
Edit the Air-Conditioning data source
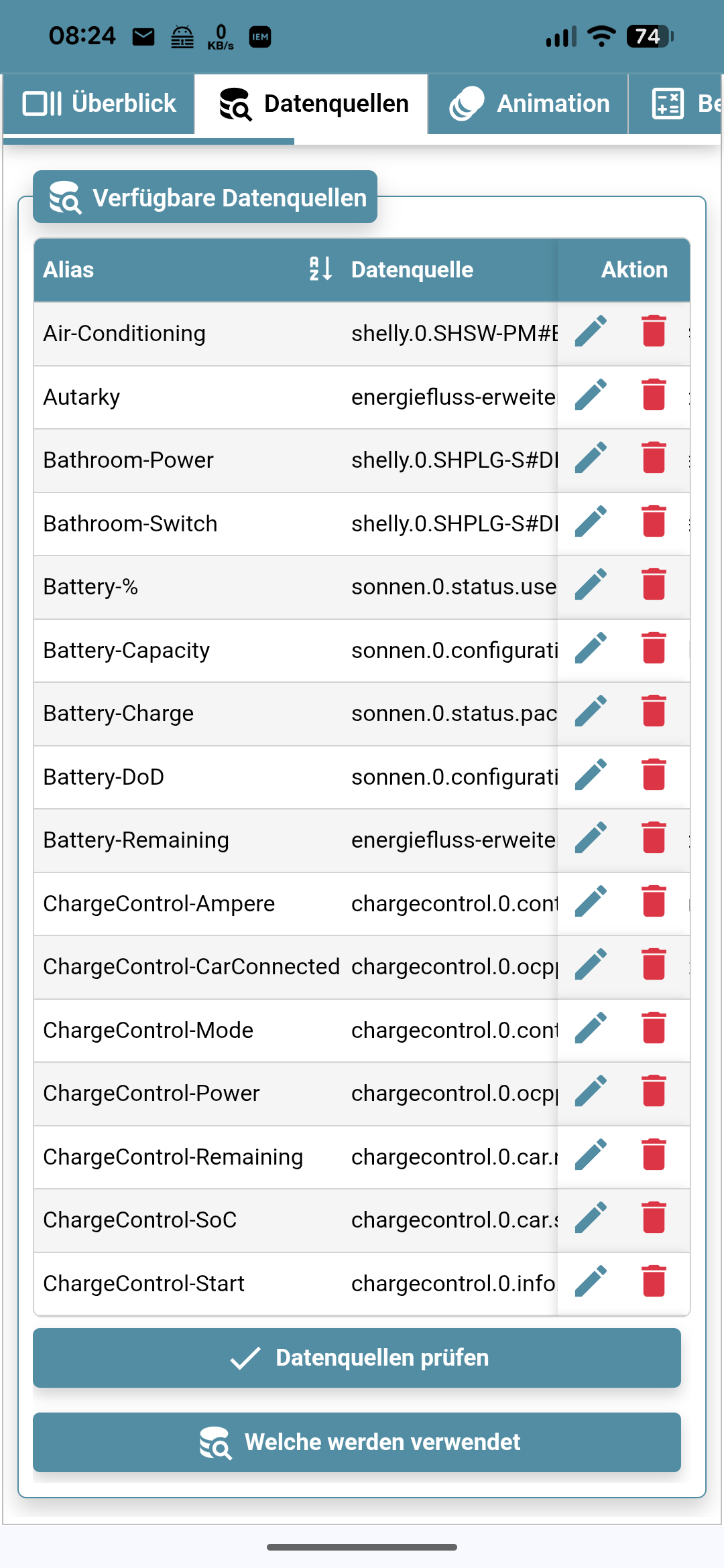591,332
